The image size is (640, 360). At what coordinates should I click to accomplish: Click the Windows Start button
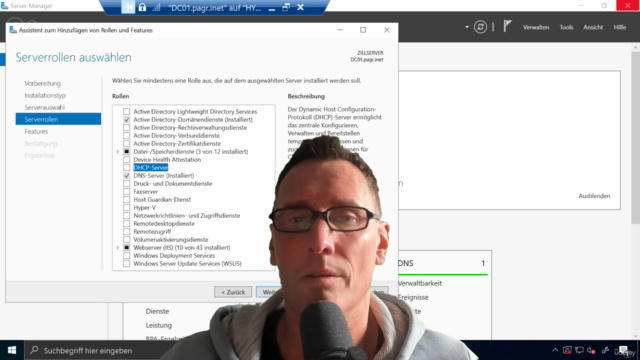(x=12, y=350)
